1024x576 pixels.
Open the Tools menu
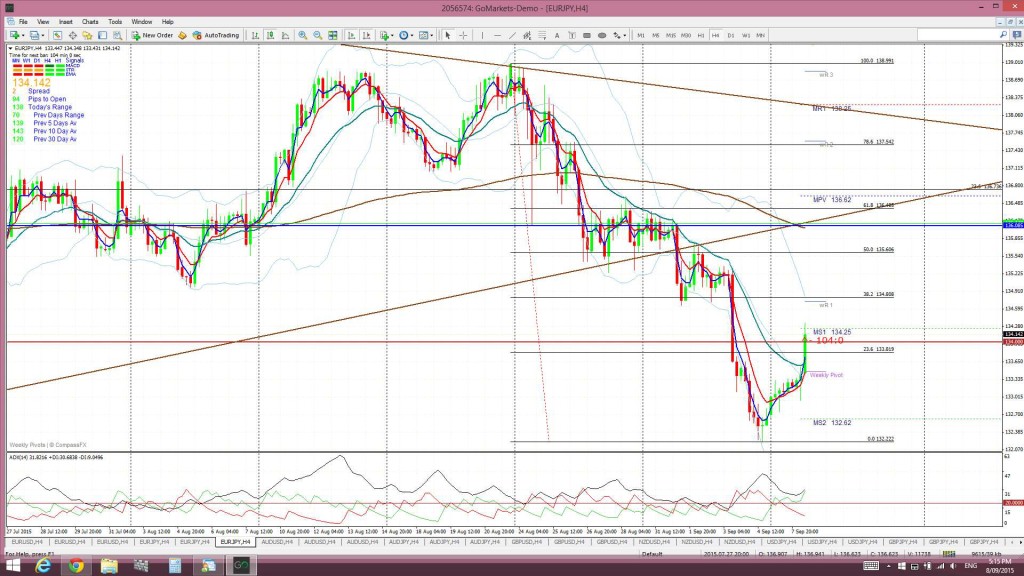tap(115, 22)
